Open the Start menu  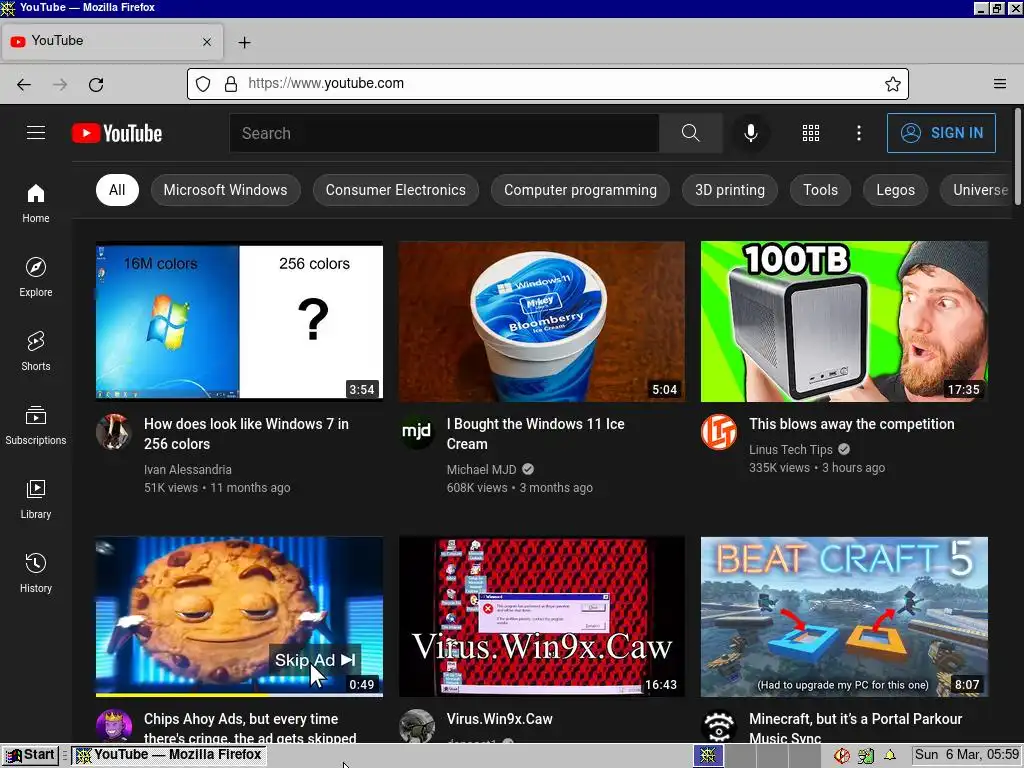click(30, 755)
